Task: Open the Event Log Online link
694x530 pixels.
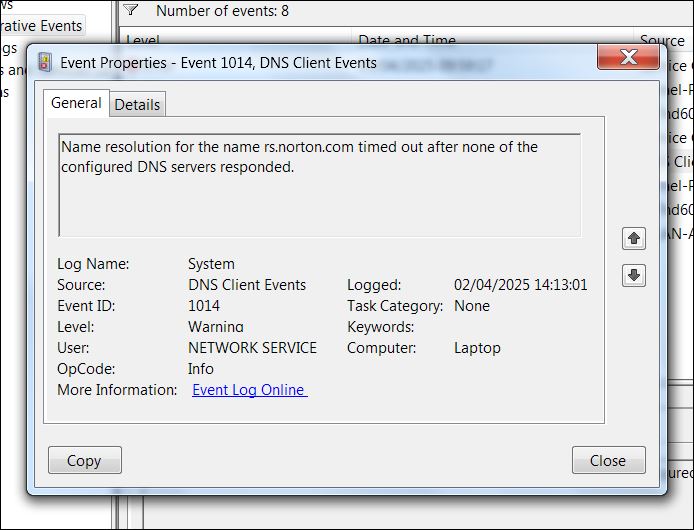Action: [x=250, y=390]
